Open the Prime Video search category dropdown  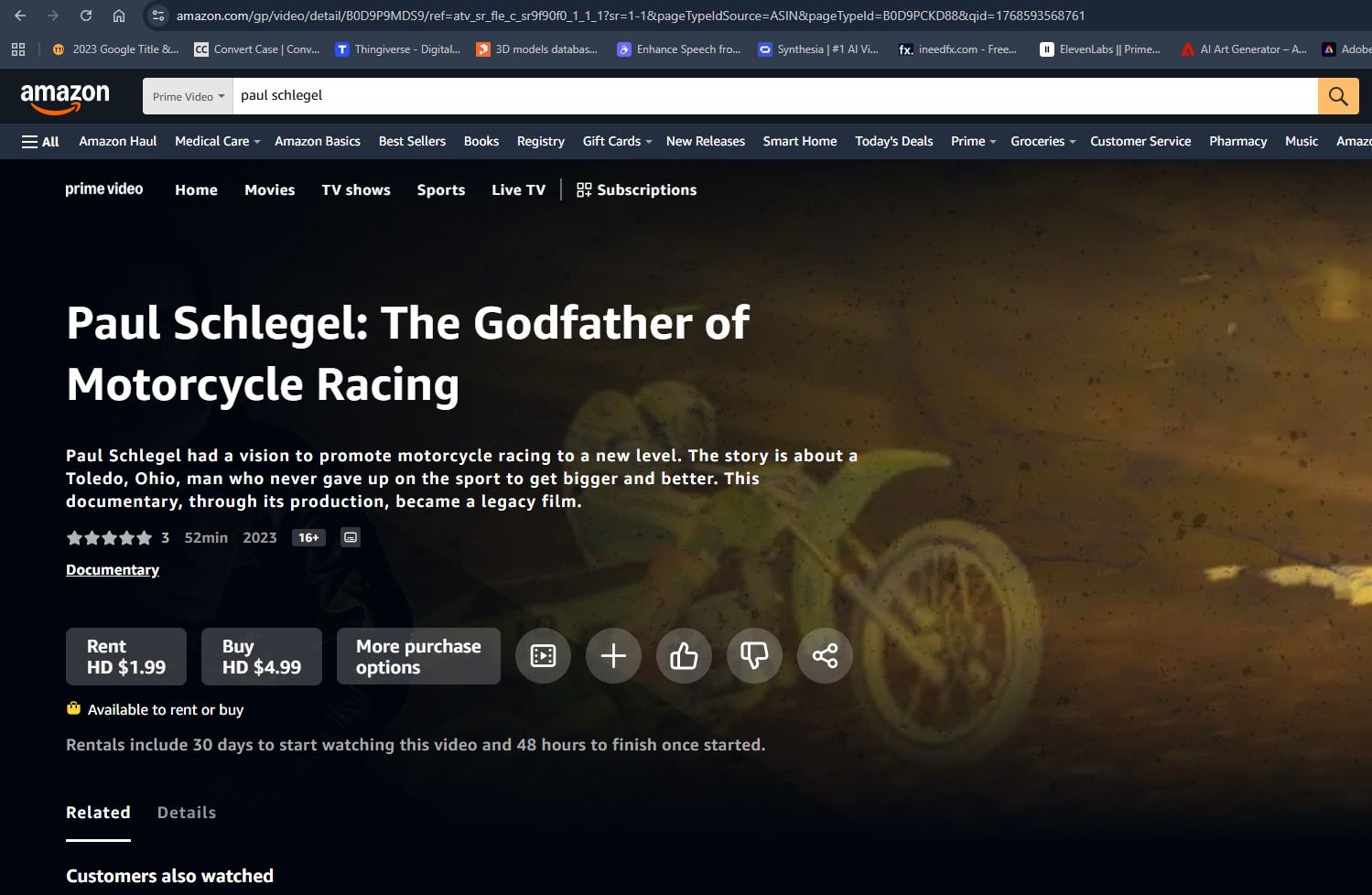point(188,96)
